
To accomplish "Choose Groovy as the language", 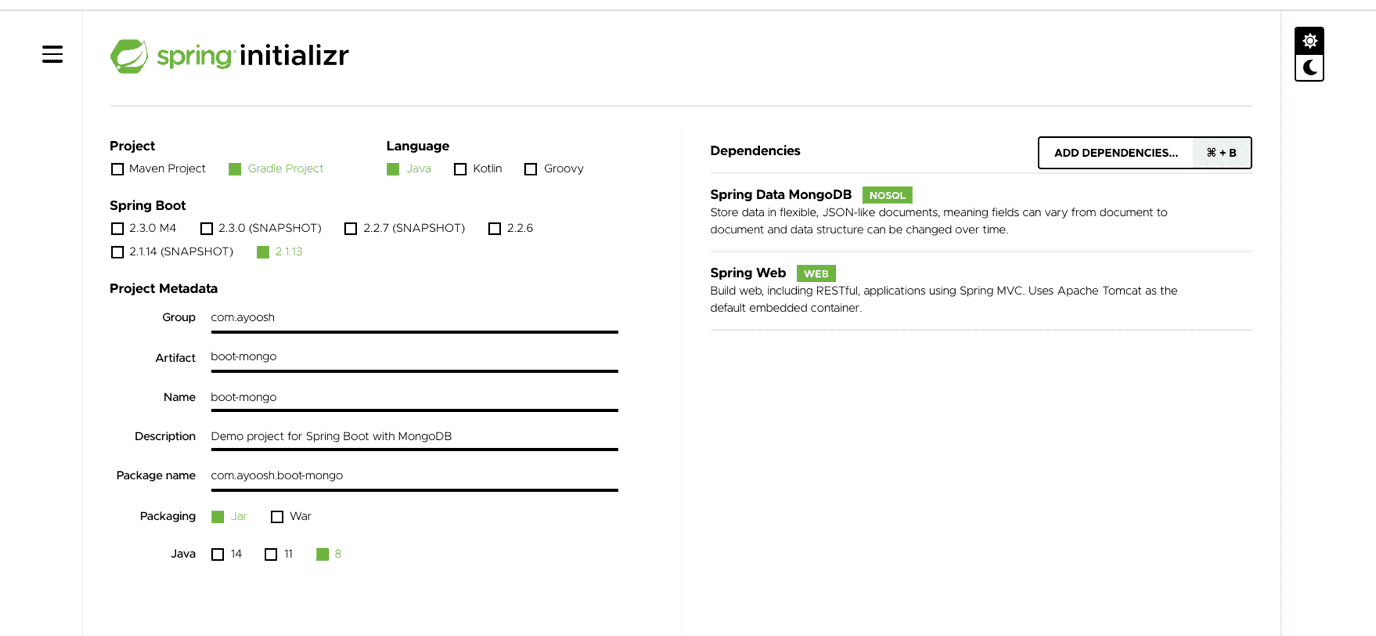I will 531,169.
